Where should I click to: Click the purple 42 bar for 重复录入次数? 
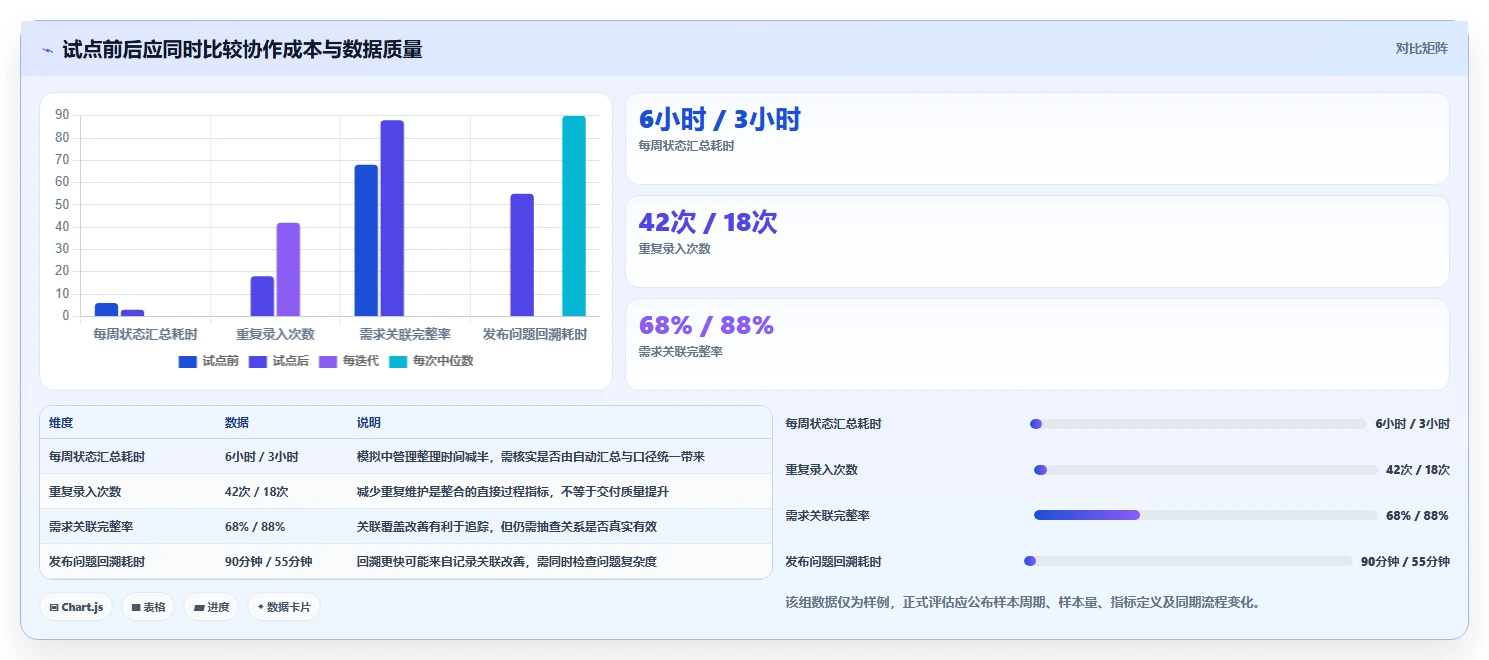(288, 269)
